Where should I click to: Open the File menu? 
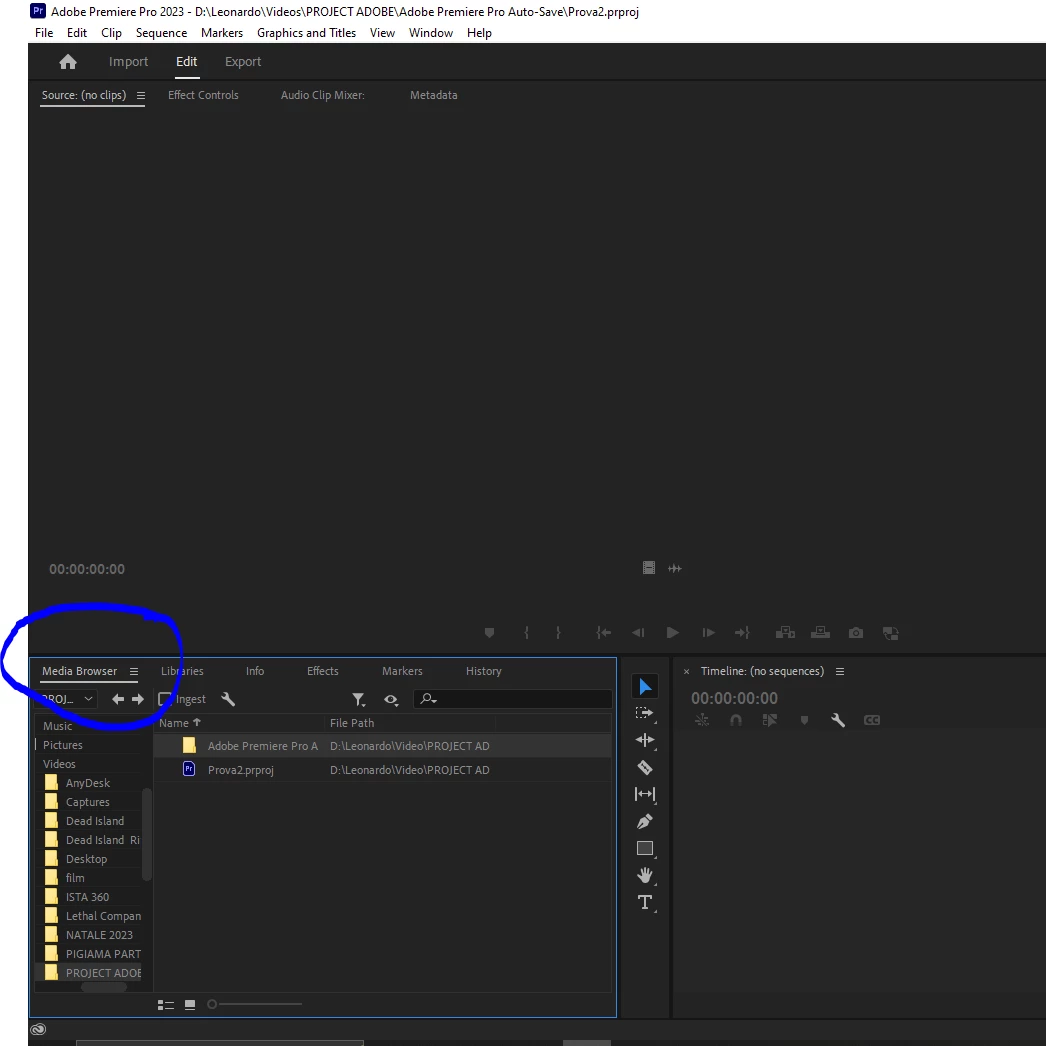(44, 33)
